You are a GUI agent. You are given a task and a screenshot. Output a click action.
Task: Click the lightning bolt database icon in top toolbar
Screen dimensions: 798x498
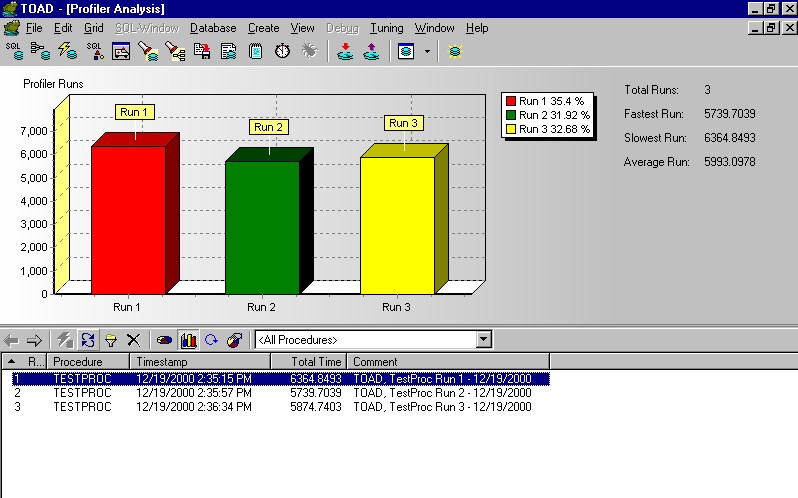pyautogui.click(x=67, y=51)
